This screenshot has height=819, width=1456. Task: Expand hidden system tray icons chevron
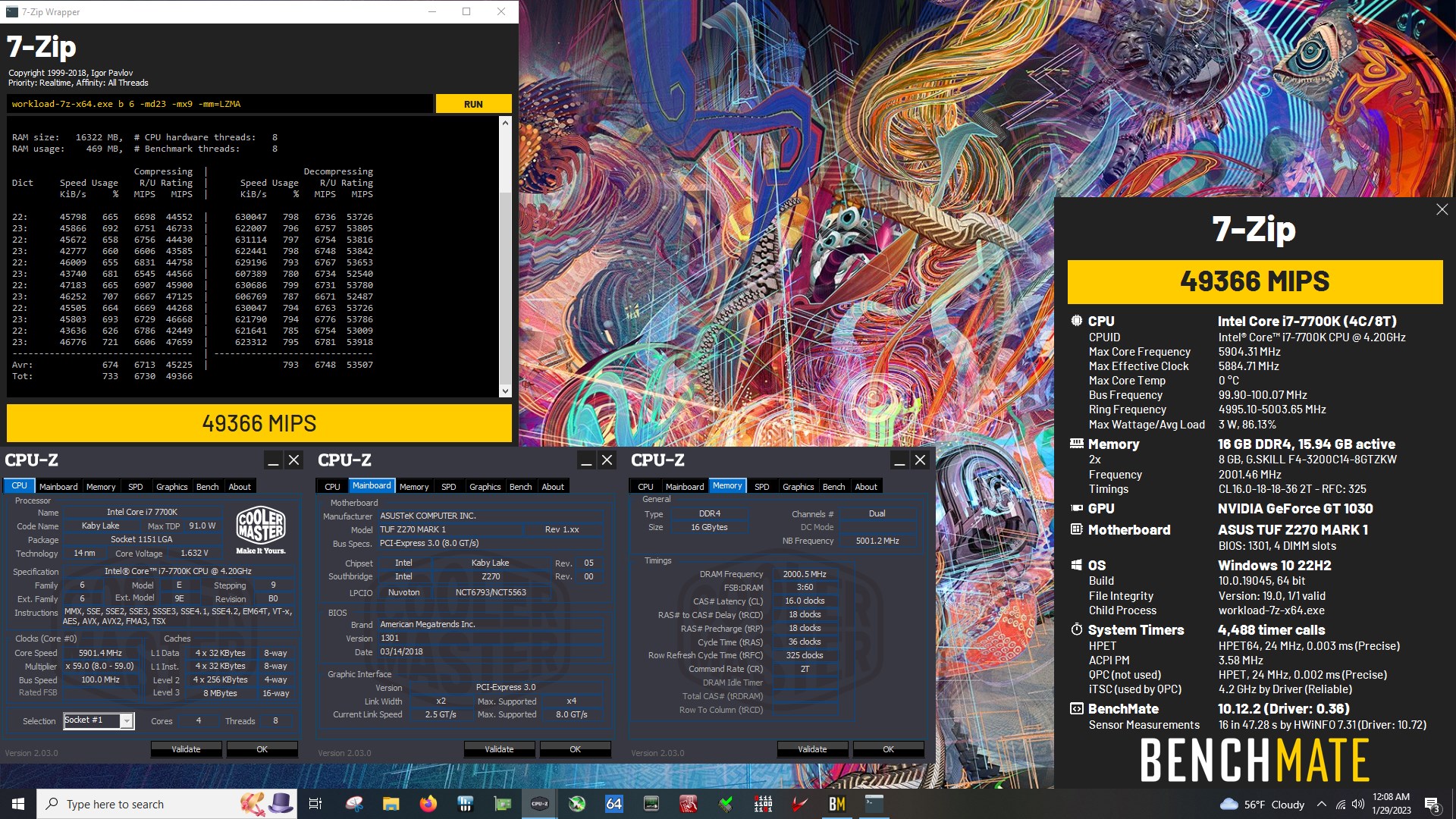[x=1321, y=804]
